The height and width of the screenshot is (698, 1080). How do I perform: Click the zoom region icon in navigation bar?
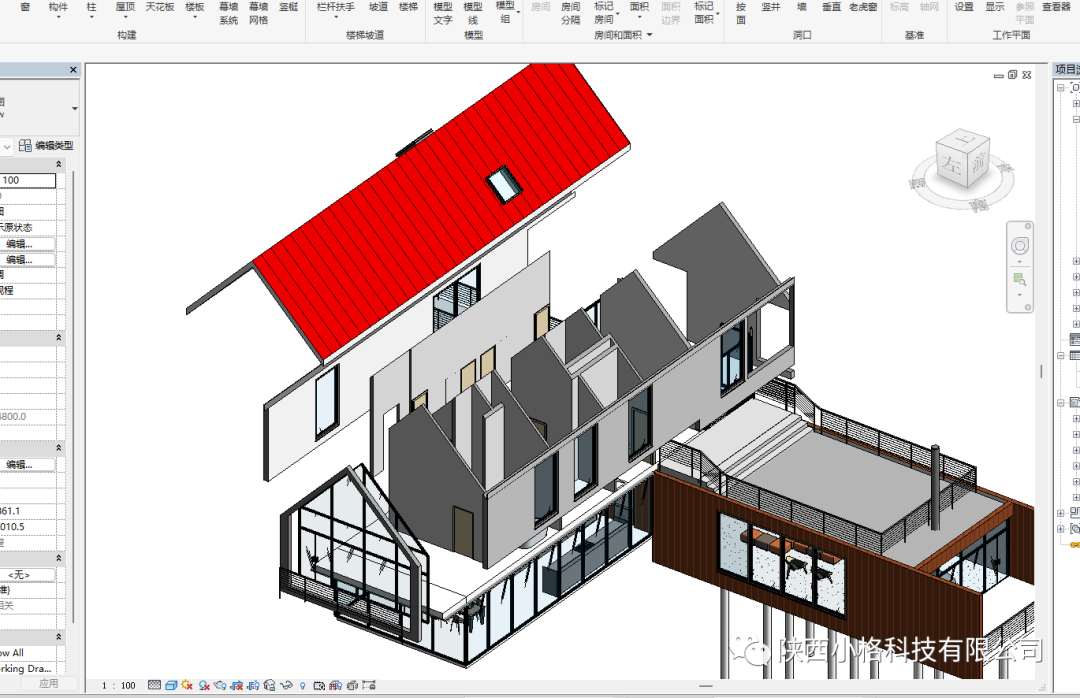pyautogui.click(x=1020, y=279)
